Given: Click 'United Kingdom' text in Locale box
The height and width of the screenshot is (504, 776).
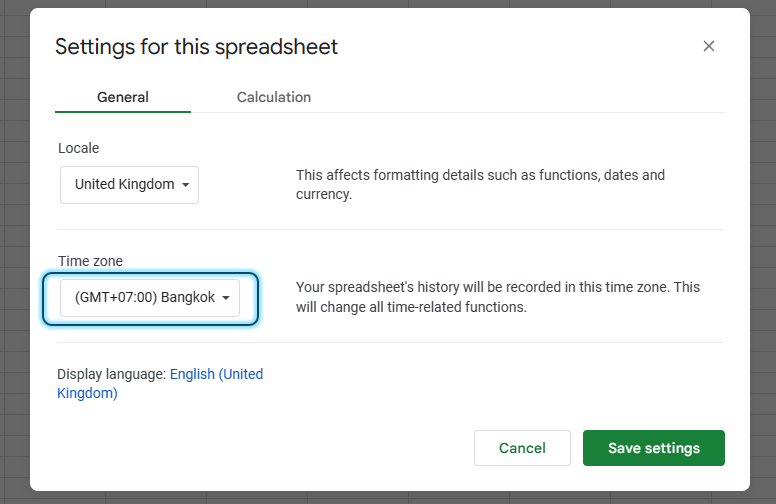Looking at the screenshot, I should pyautogui.click(x=124, y=185).
